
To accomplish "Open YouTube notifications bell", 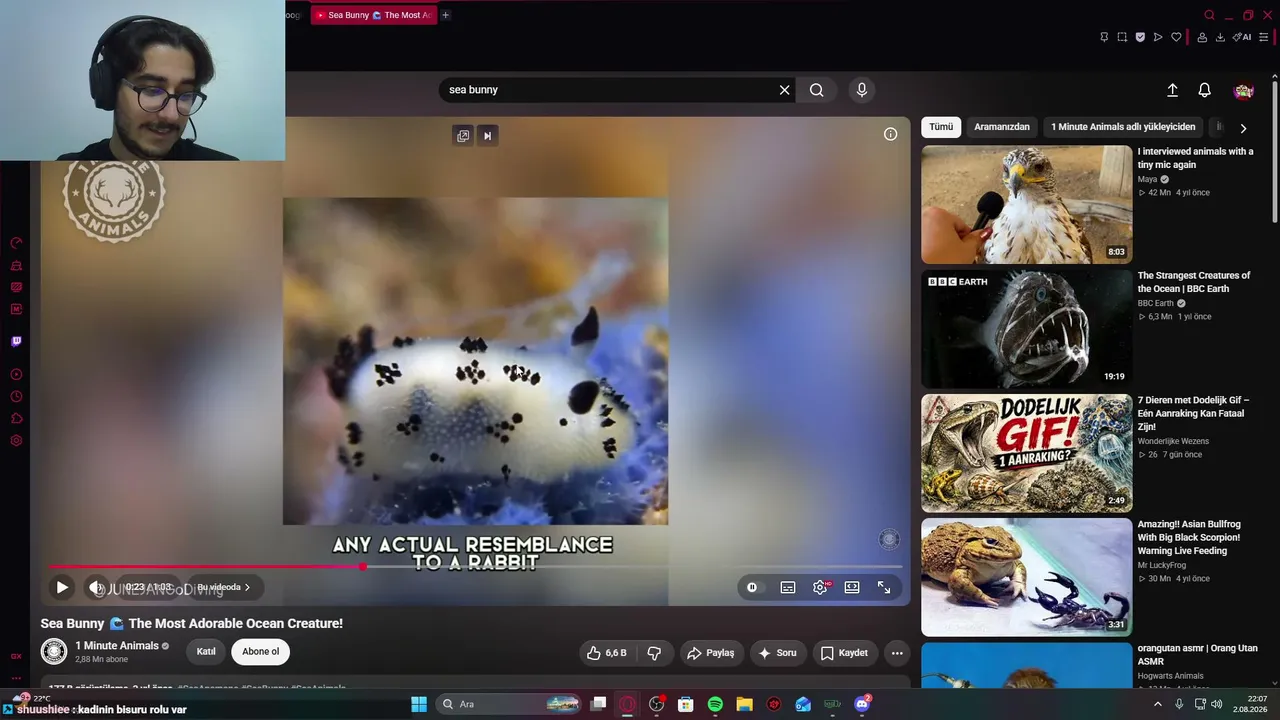I will pos(1204,90).
